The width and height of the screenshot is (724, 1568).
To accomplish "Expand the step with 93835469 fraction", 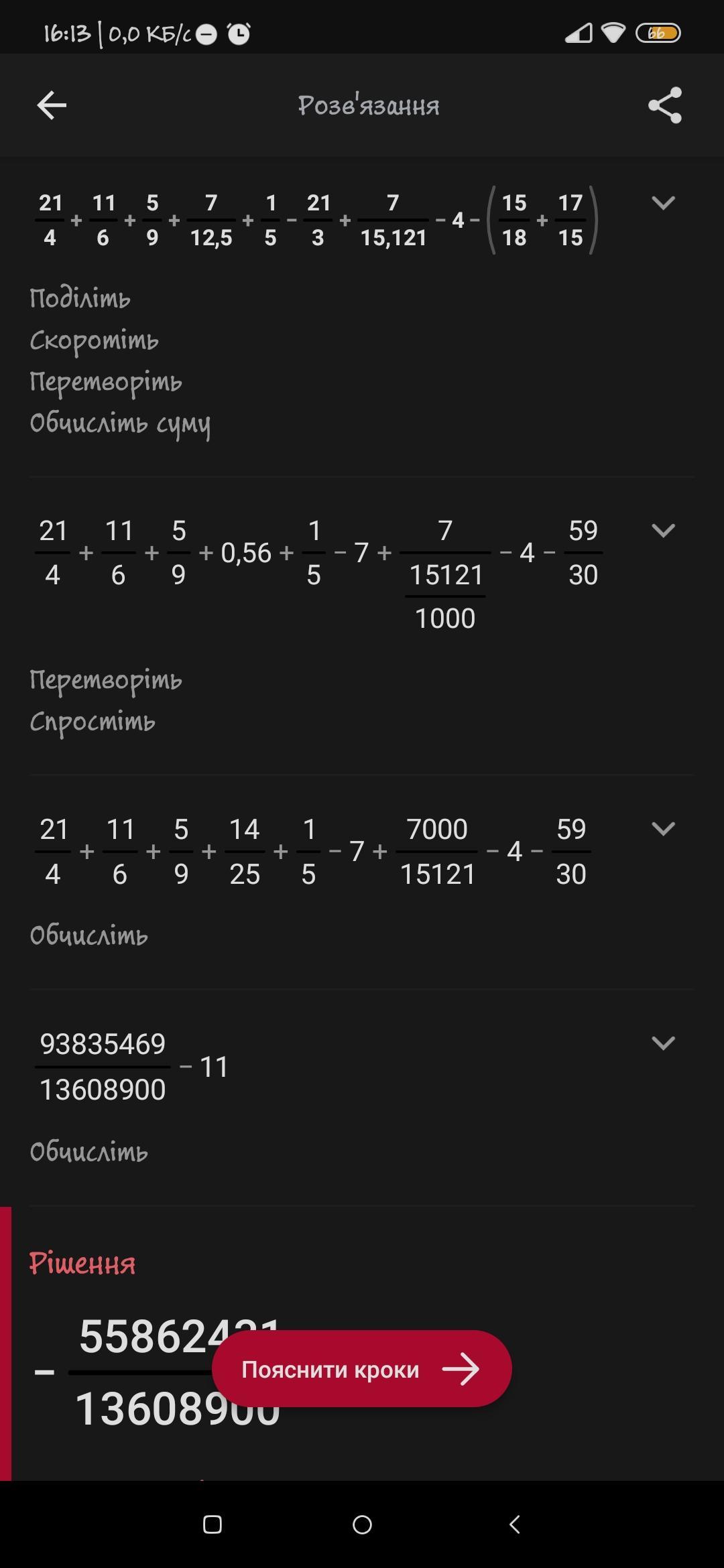I will pos(663,1043).
